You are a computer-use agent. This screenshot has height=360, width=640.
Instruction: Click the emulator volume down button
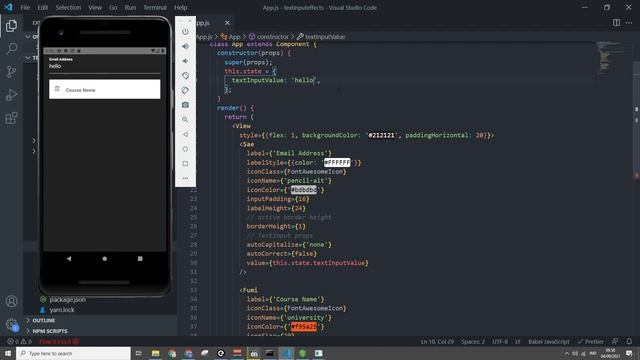[x=185, y=61]
